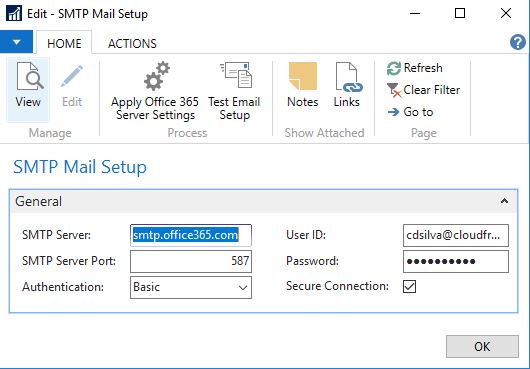The height and width of the screenshot is (369, 530).
Task: Click the User ID field
Action: point(456,235)
